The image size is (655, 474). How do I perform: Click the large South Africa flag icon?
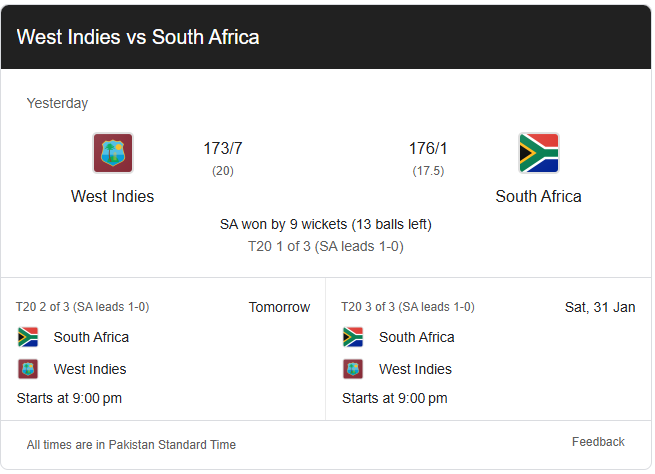pos(538,153)
